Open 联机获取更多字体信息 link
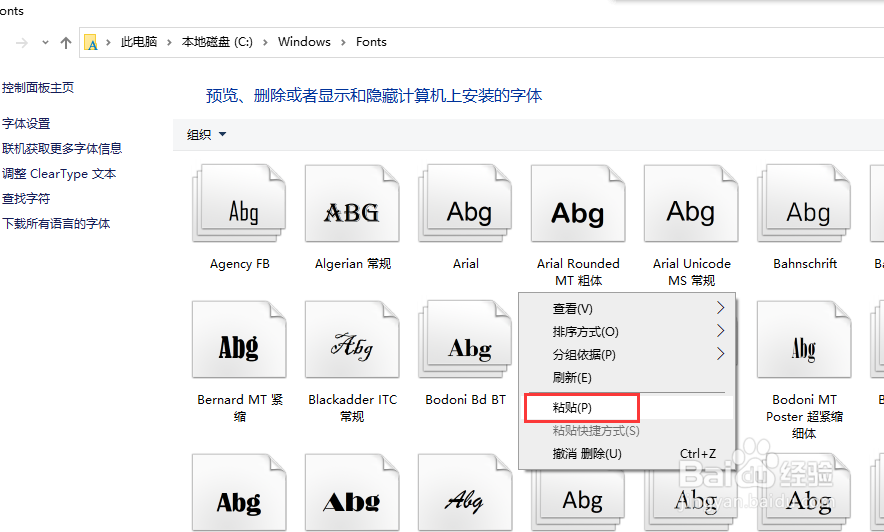The height and width of the screenshot is (532, 884). (x=62, y=148)
